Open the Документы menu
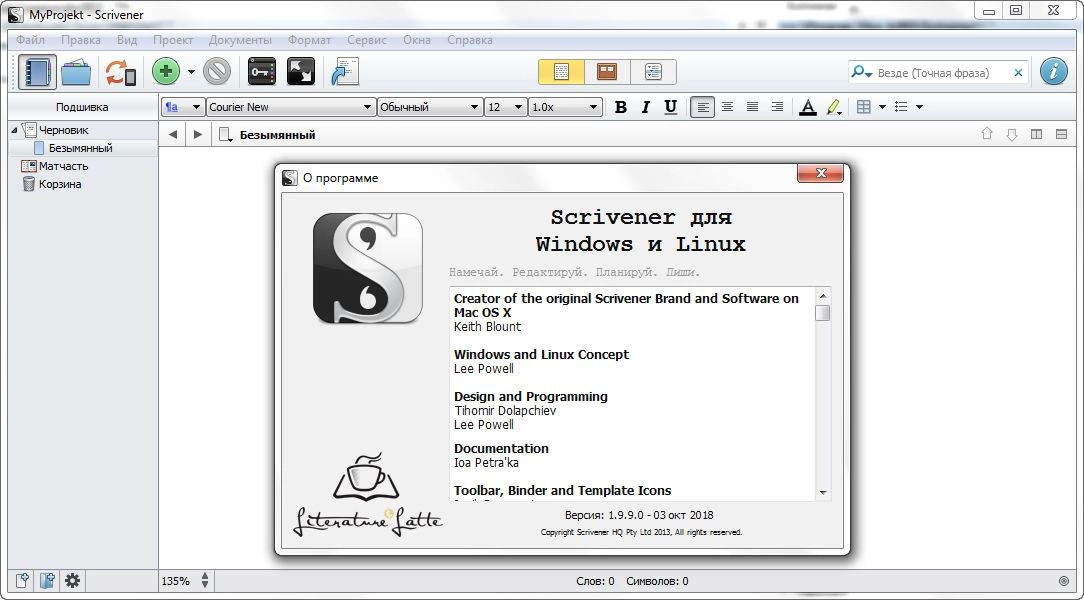 point(240,40)
